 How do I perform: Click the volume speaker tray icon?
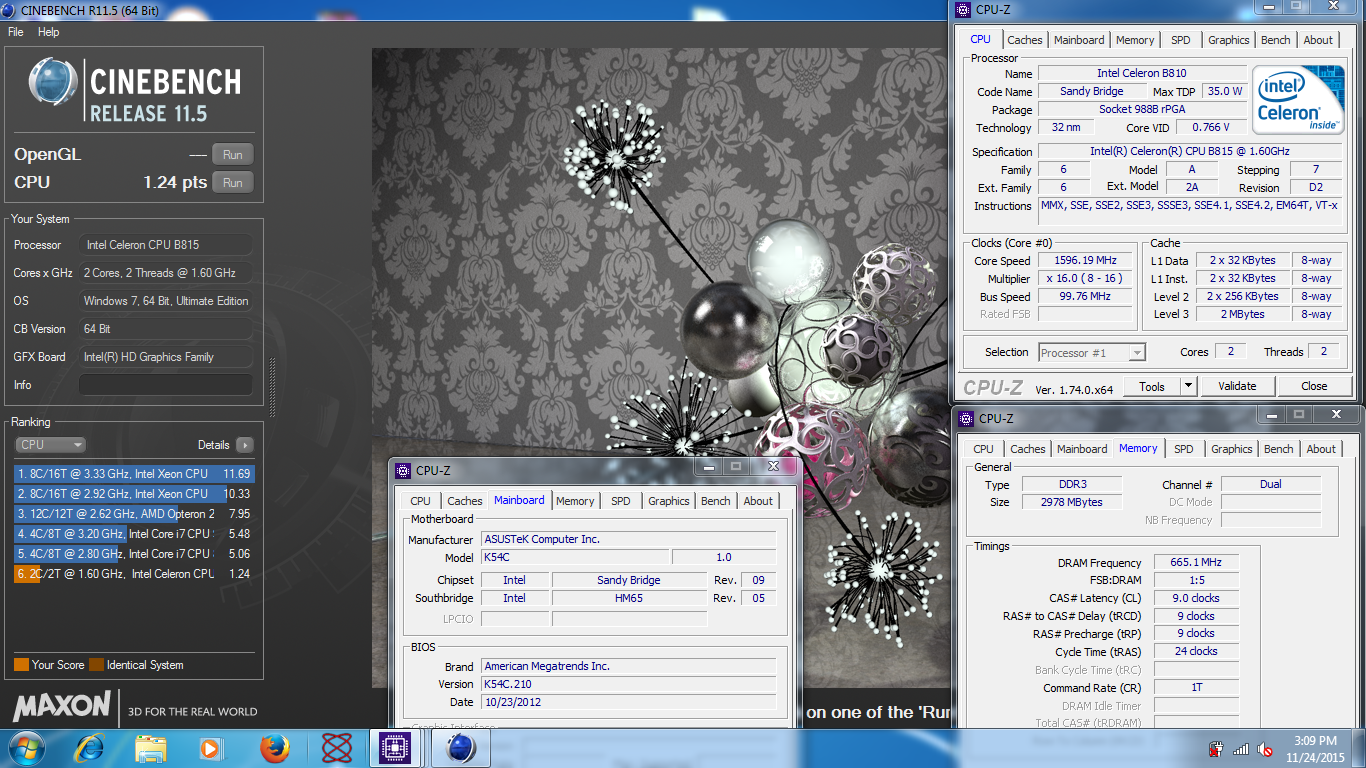(x=1265, y=749)
